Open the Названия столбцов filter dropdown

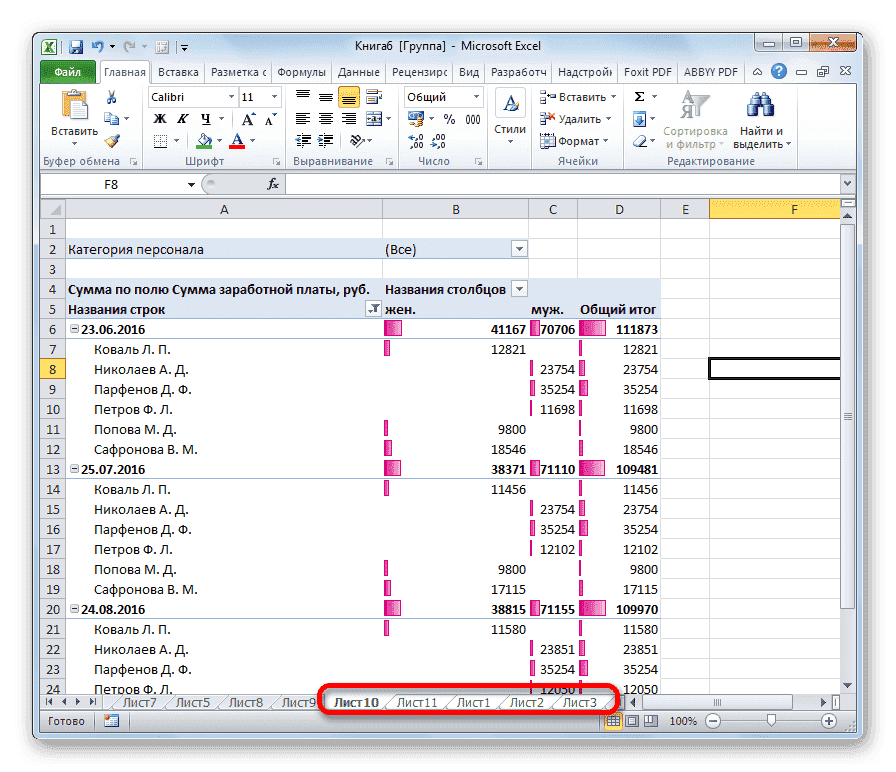tap(518, 289)
